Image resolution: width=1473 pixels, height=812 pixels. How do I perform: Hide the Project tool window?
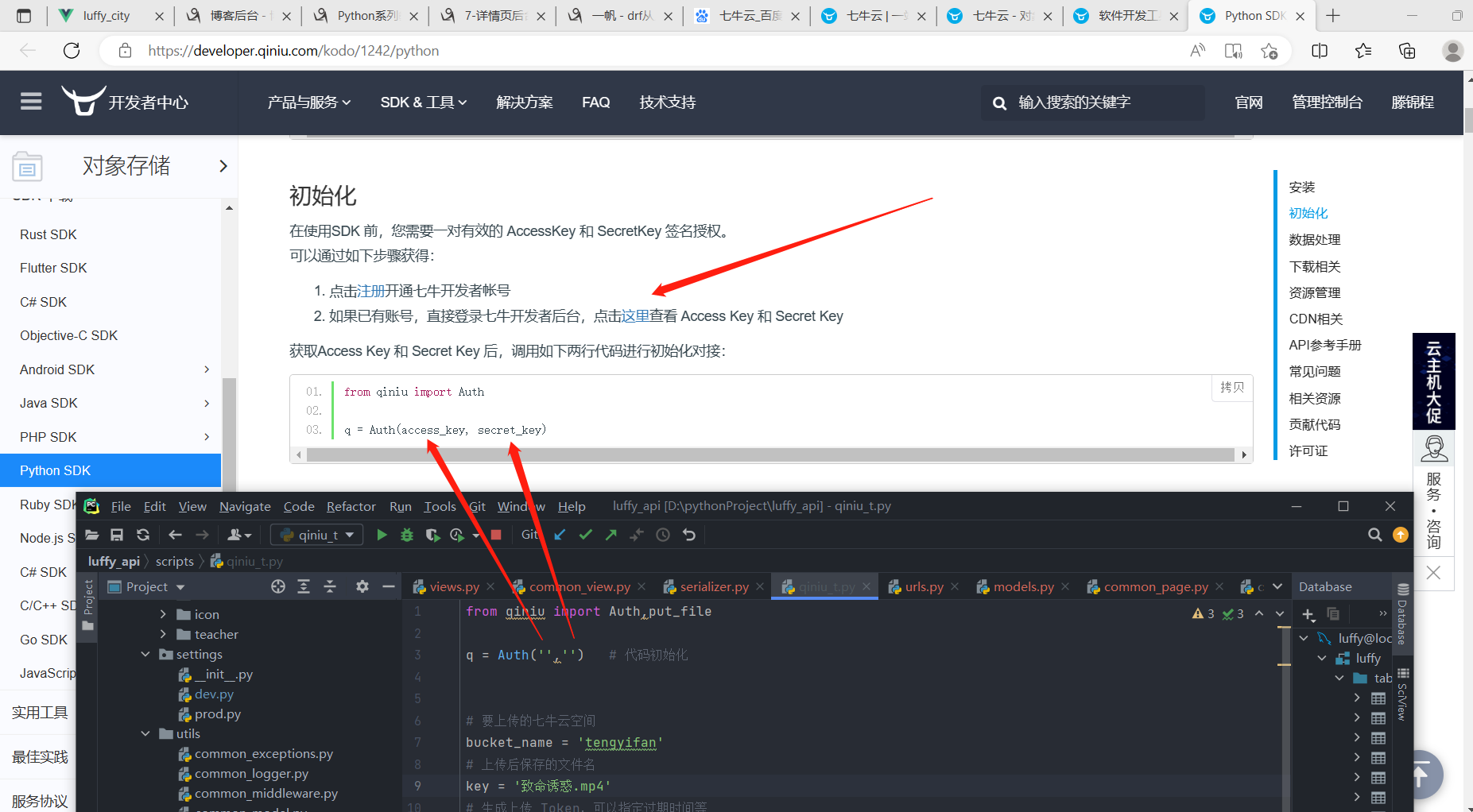point(389,586)
